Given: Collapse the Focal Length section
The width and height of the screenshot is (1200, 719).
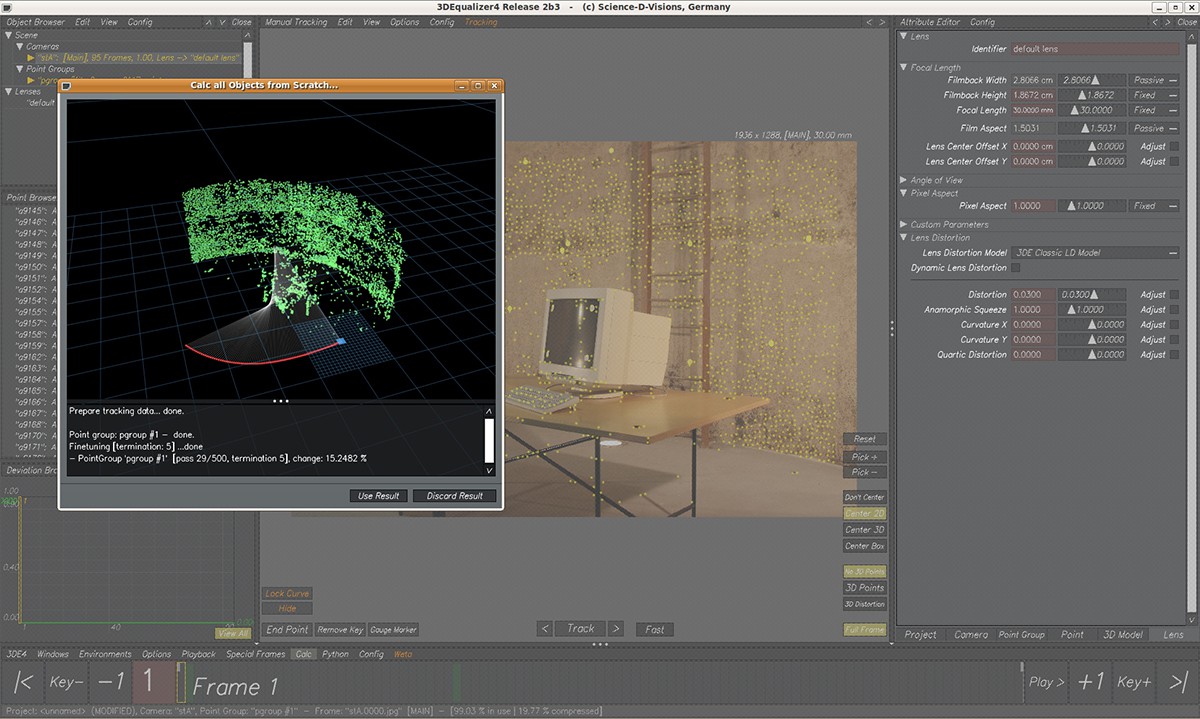Looking at the screenshot, I should pyautogui.click(x=904, y=68).
